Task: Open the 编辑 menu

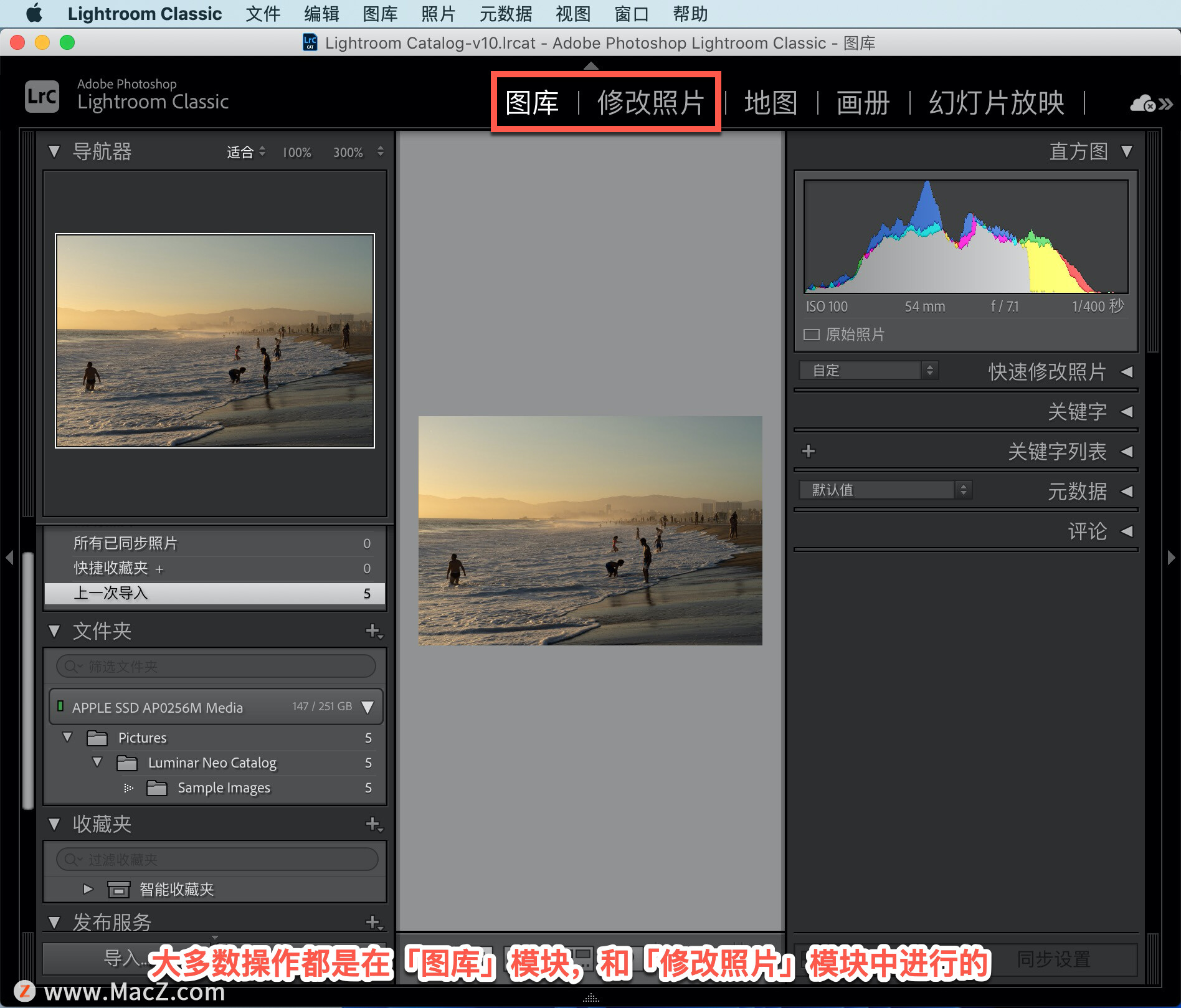Action: (x=322, y=14)
